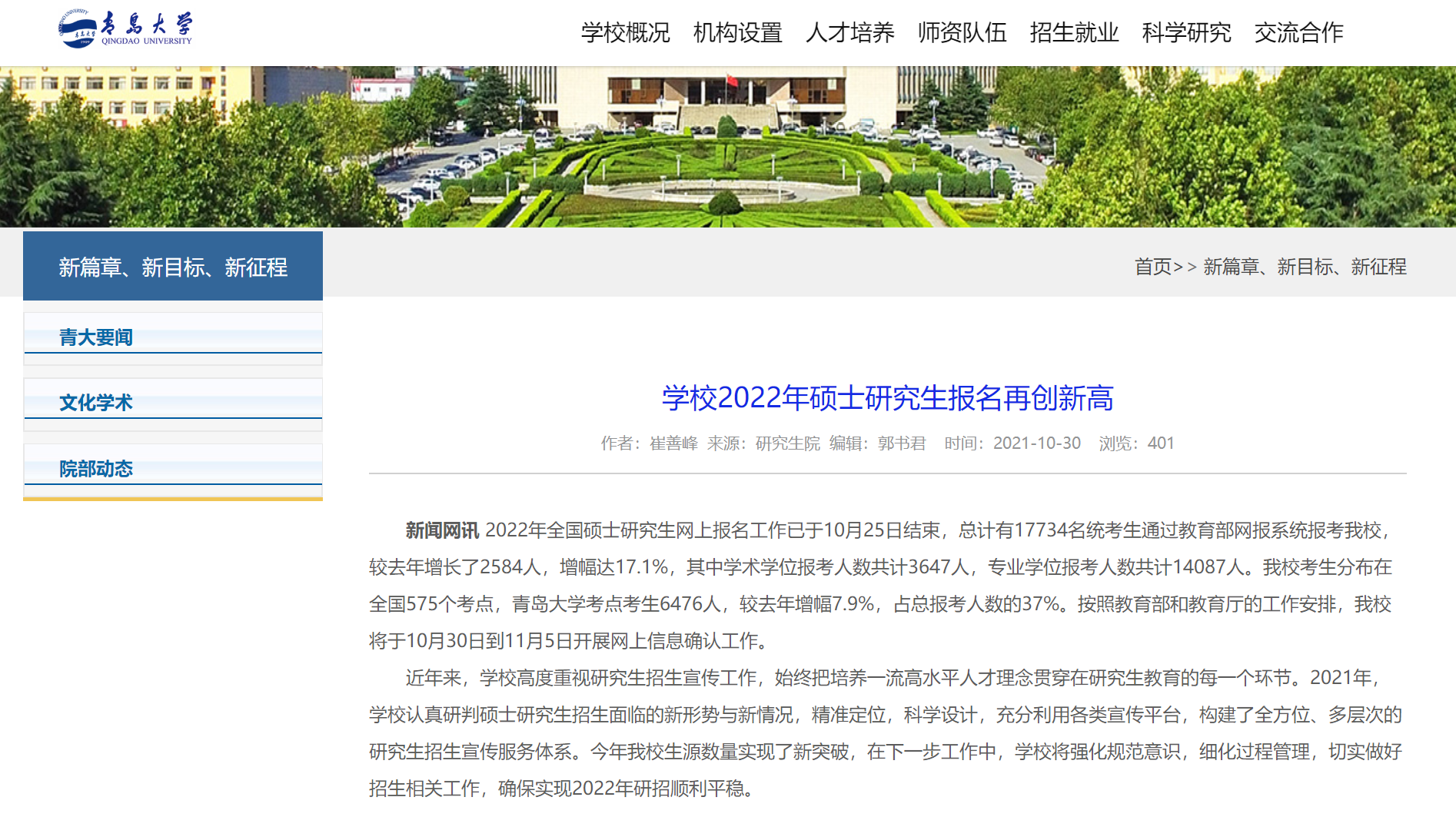Click the author text 崔善峰

(673, 443)
